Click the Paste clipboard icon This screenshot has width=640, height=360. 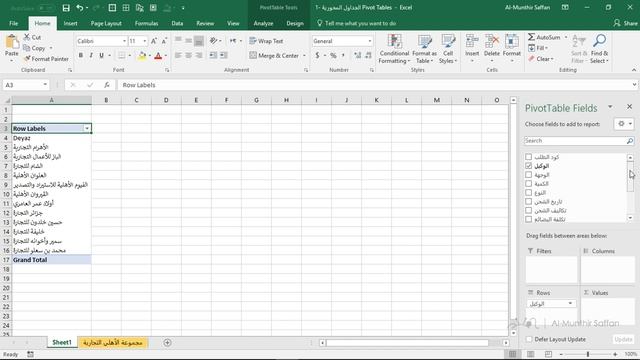(12, 42)
